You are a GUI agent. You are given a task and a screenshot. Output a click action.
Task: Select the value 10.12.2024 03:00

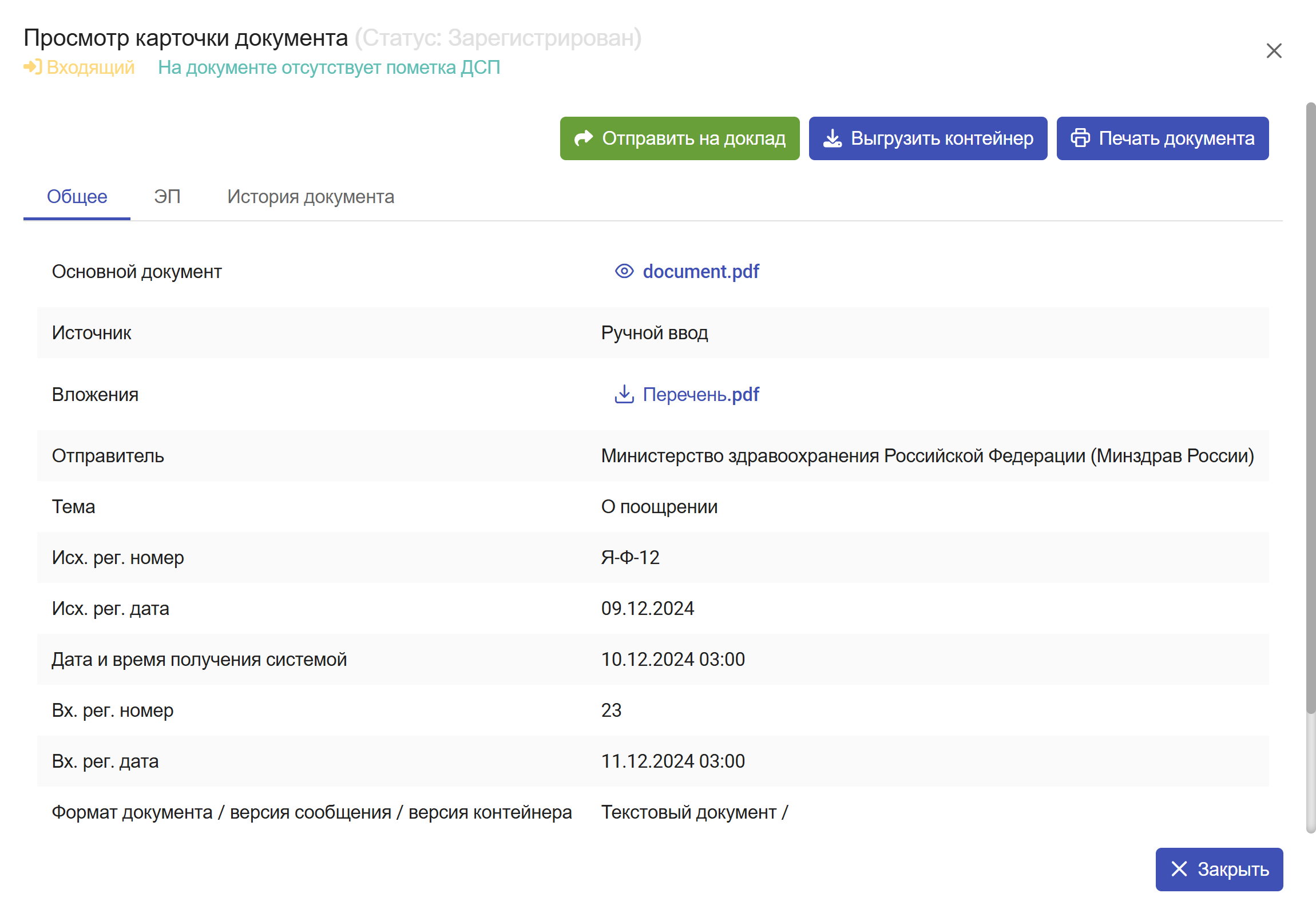click(673, 660)
